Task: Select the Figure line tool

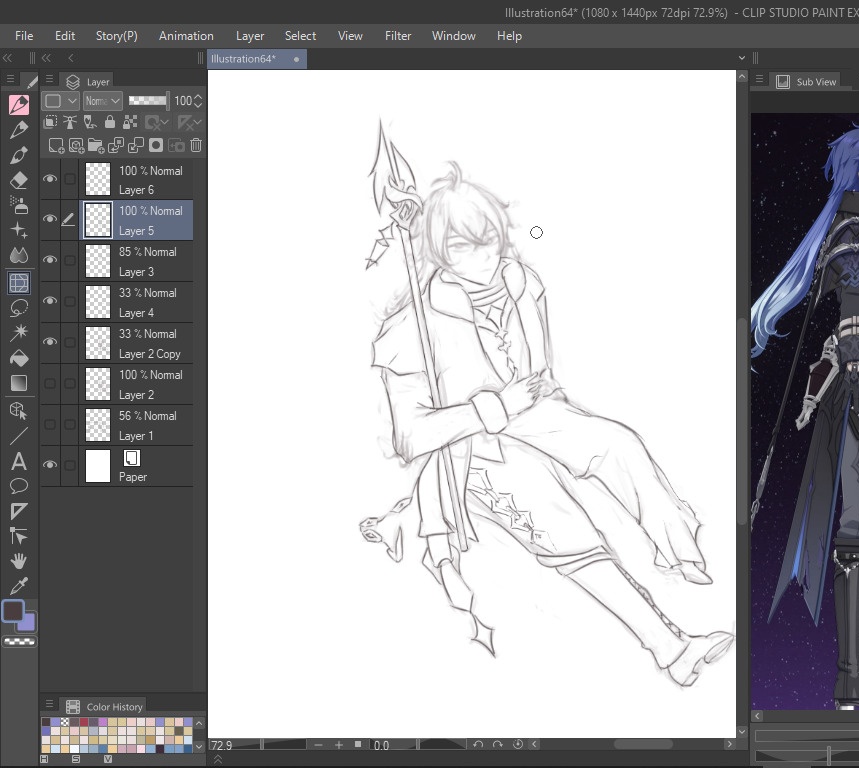Action: [19, 436]
